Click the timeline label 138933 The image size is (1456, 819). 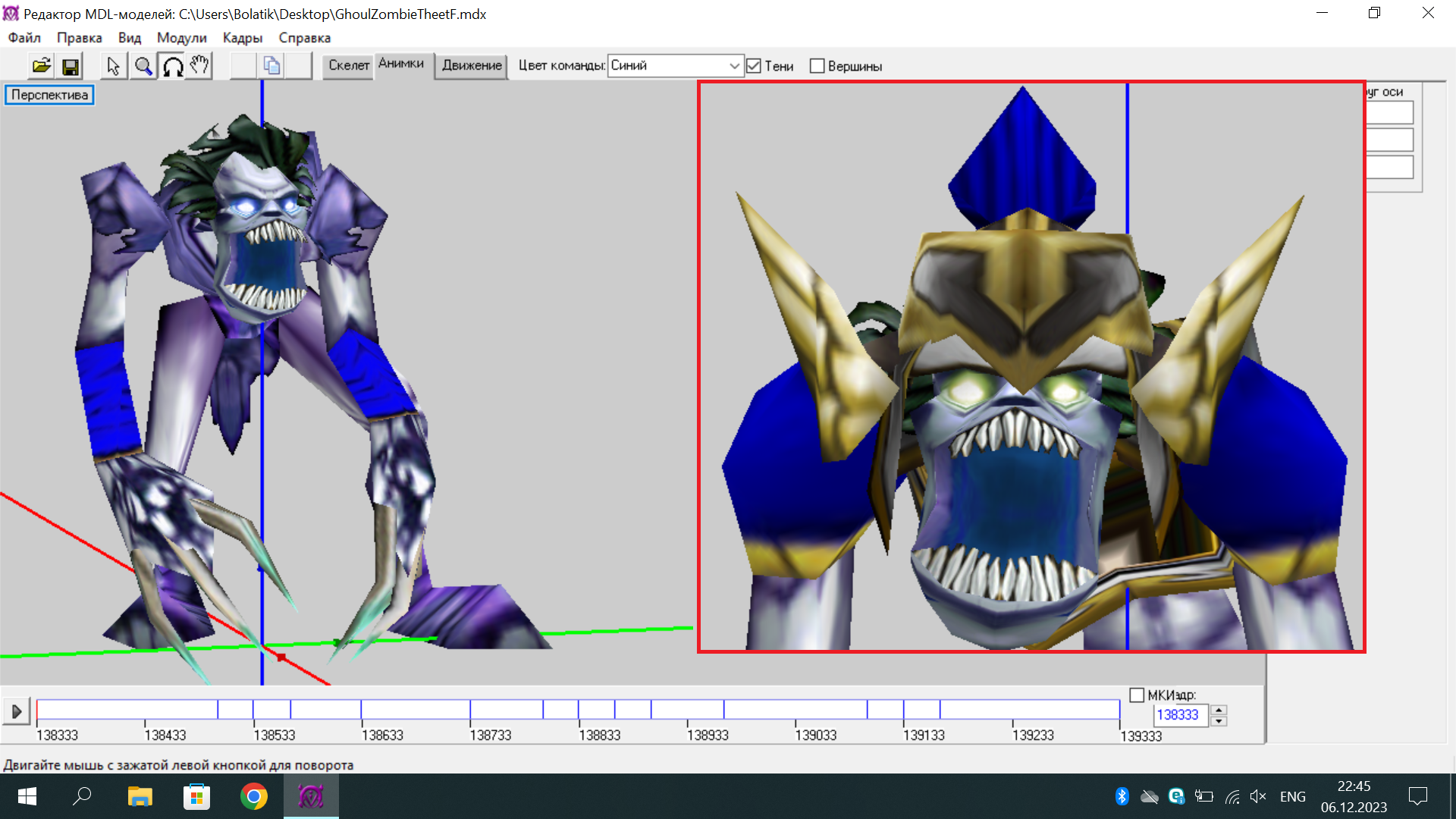coord(708,736)
